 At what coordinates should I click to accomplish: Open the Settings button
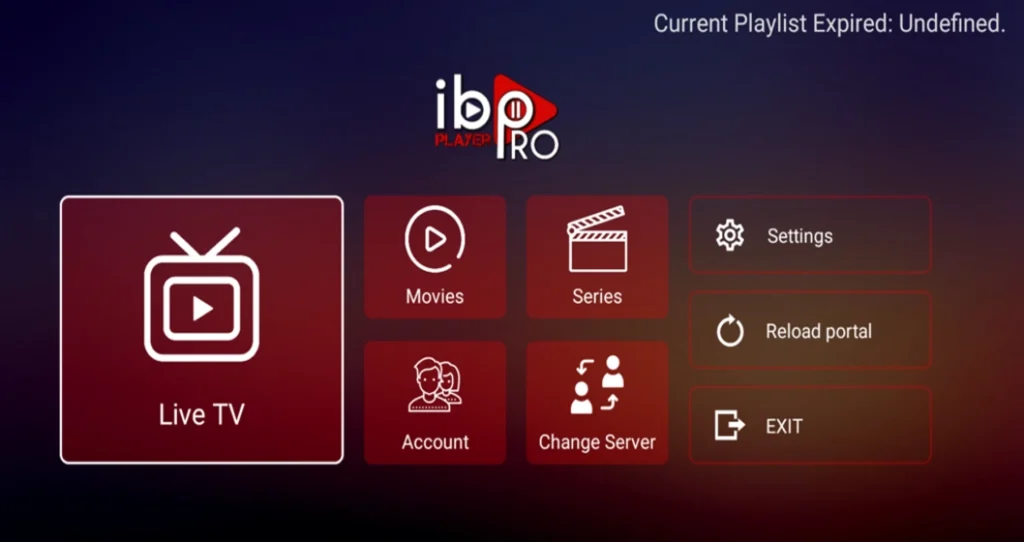pyautogui.click(x=799, y=236)
